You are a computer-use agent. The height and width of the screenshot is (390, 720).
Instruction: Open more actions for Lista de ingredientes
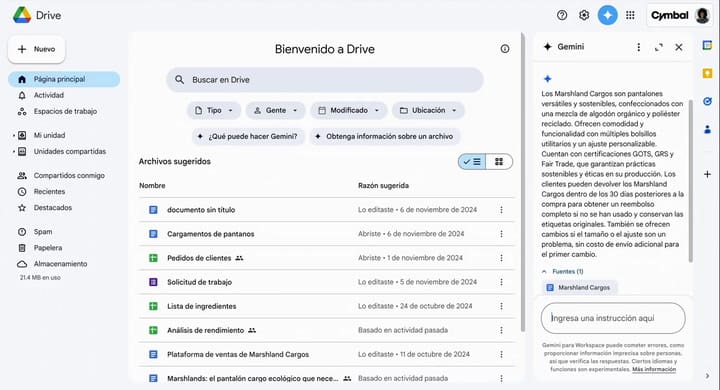pyautogui.click(x=501, y=306)
